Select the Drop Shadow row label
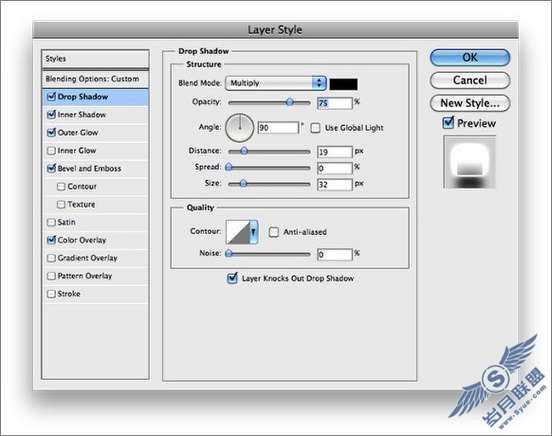The width and height of the screenshot is (552, 436). [x=83, y=97]
